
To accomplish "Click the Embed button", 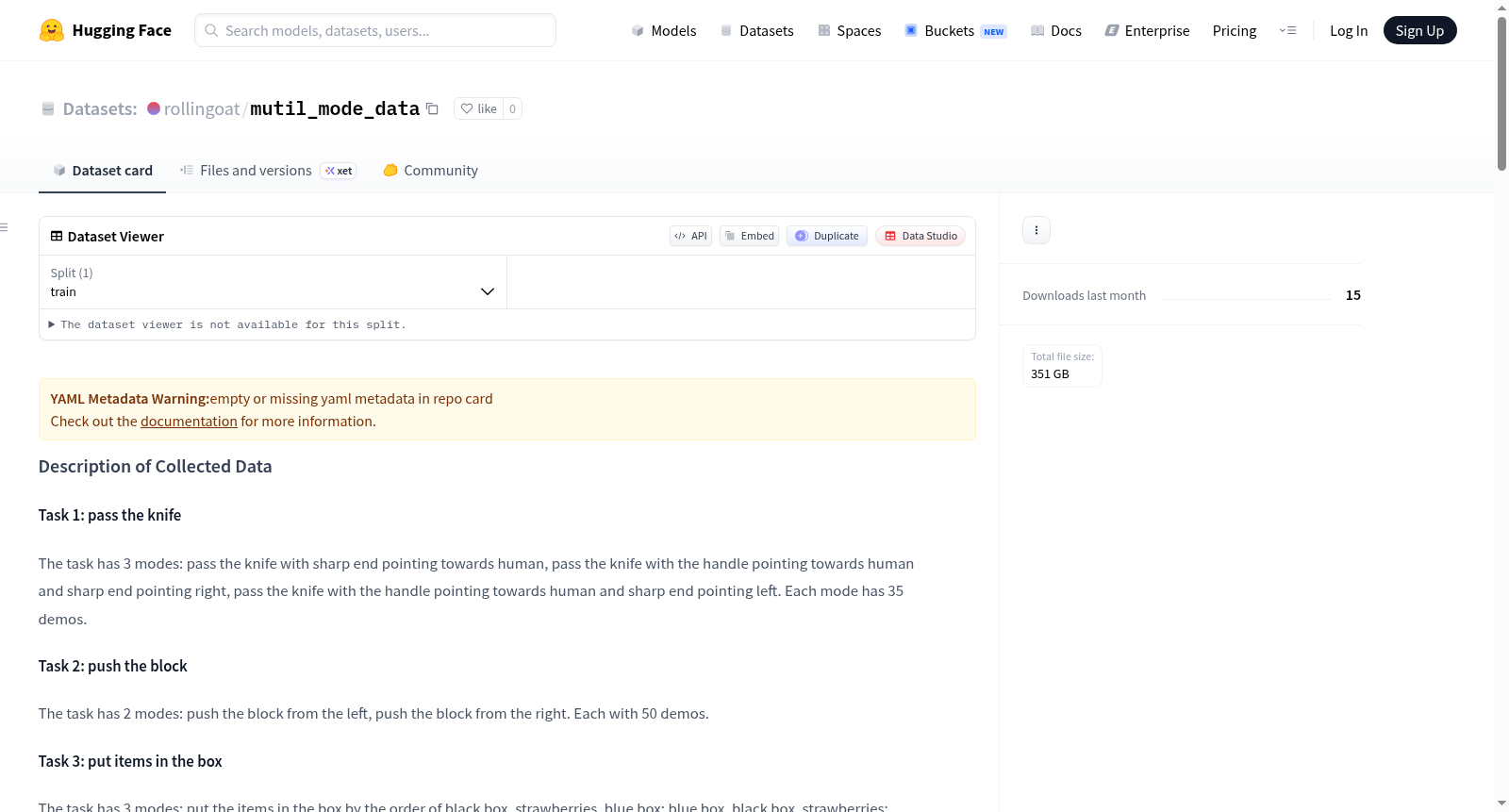I will point(749,236).
